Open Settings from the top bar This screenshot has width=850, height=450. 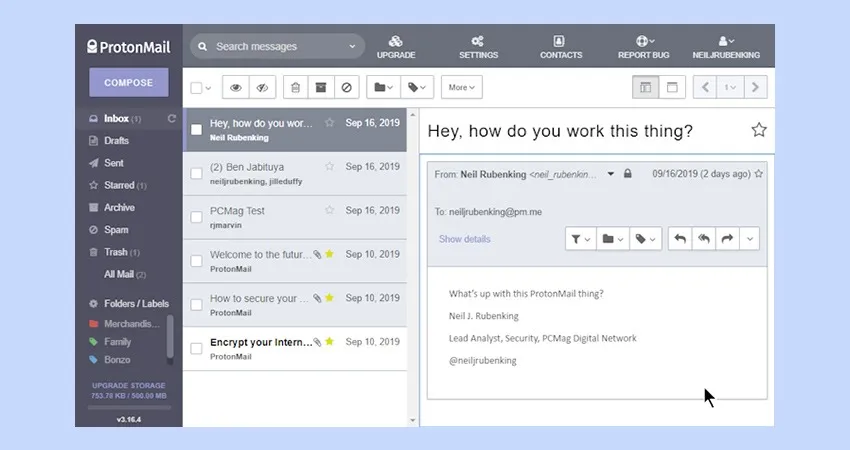tap(478, 47)
